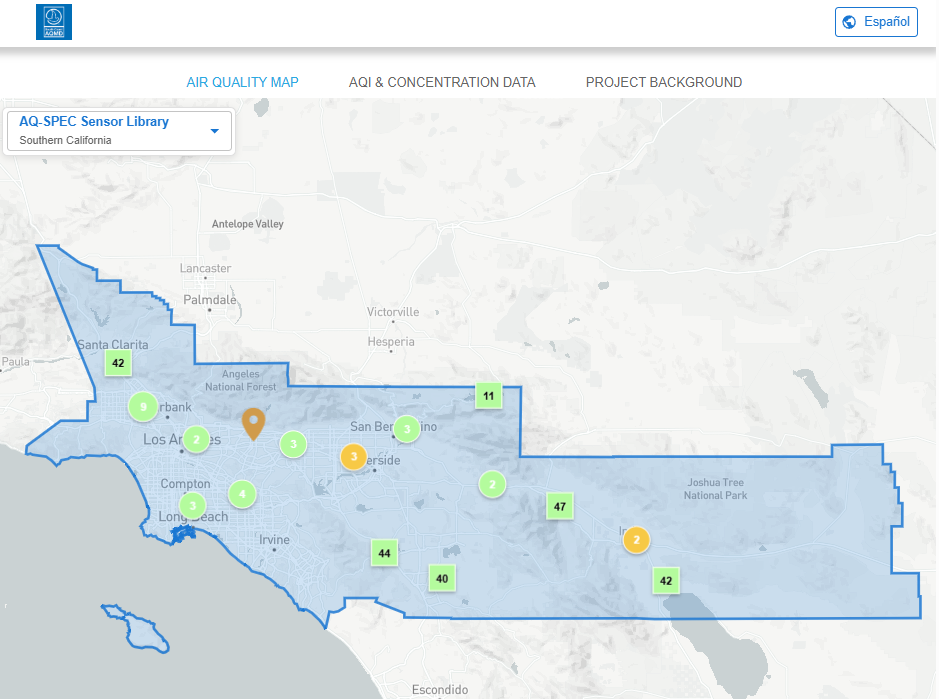Click green cluster of 3 near San Bernardino
This screenshot has width=939, height=699.
click(406, 429)
